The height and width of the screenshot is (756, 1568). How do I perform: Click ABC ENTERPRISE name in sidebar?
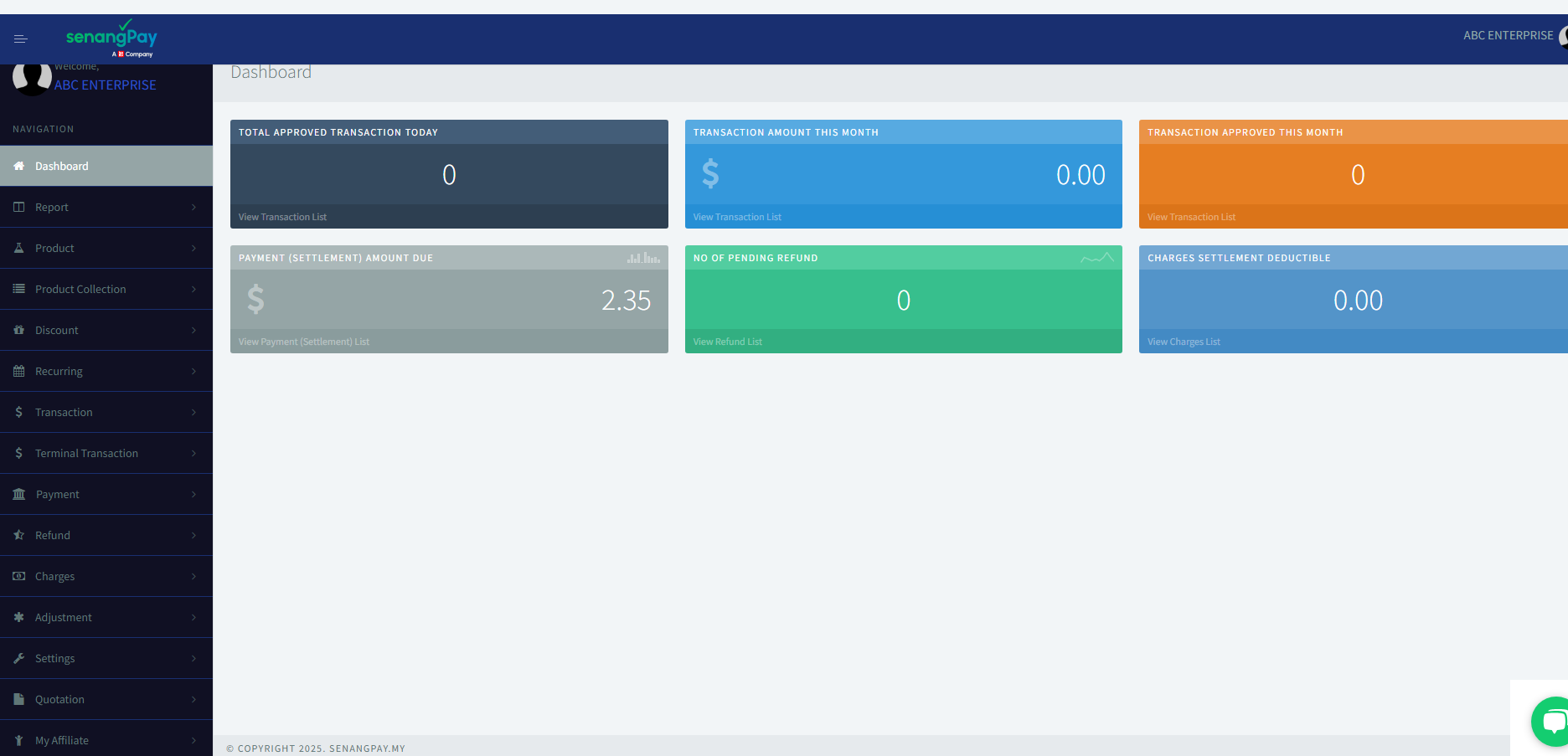(106, 85)
